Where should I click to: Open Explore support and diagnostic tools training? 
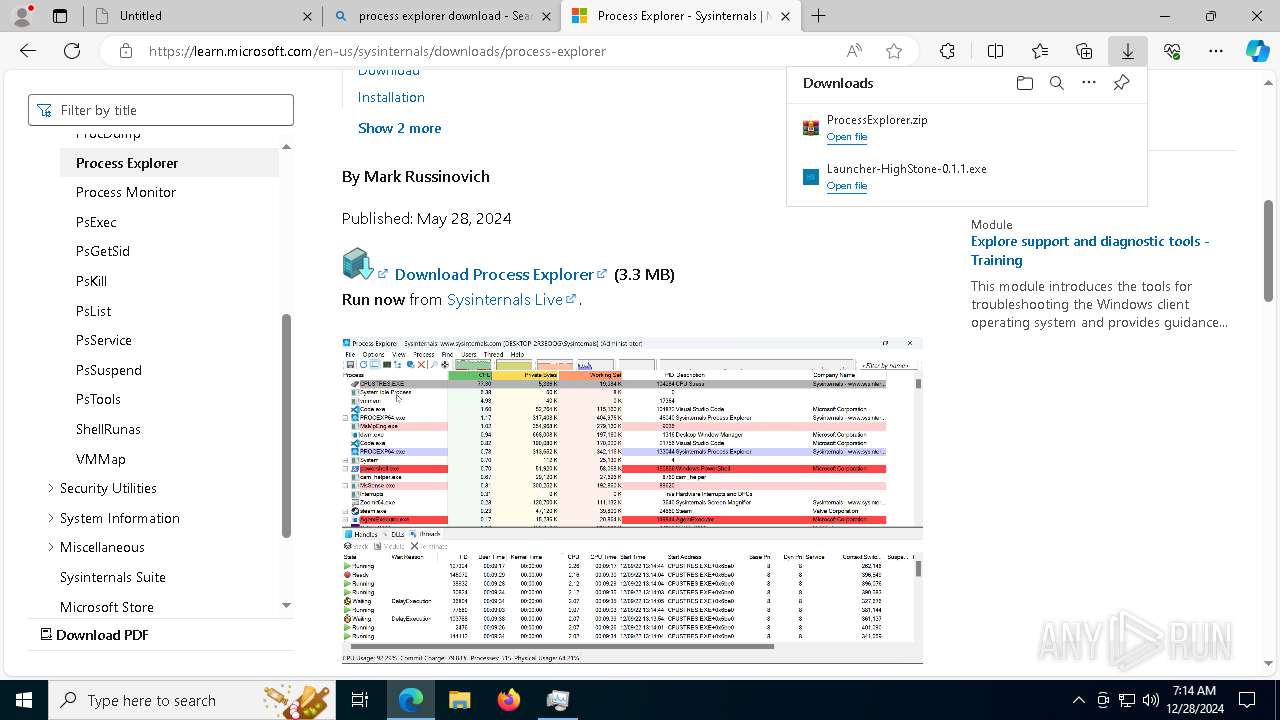1090,250
